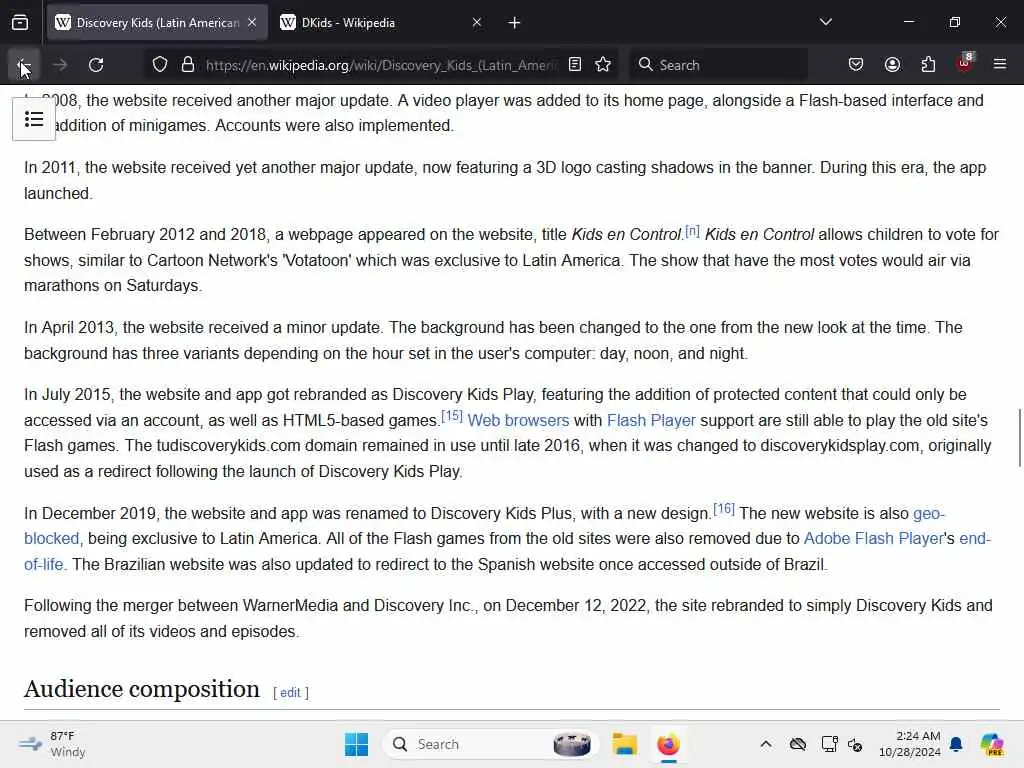Click the page vertical scrollbar thumb
Image resolution: width=1024 pixels, height=768 pixels.
pos(1019,438)
